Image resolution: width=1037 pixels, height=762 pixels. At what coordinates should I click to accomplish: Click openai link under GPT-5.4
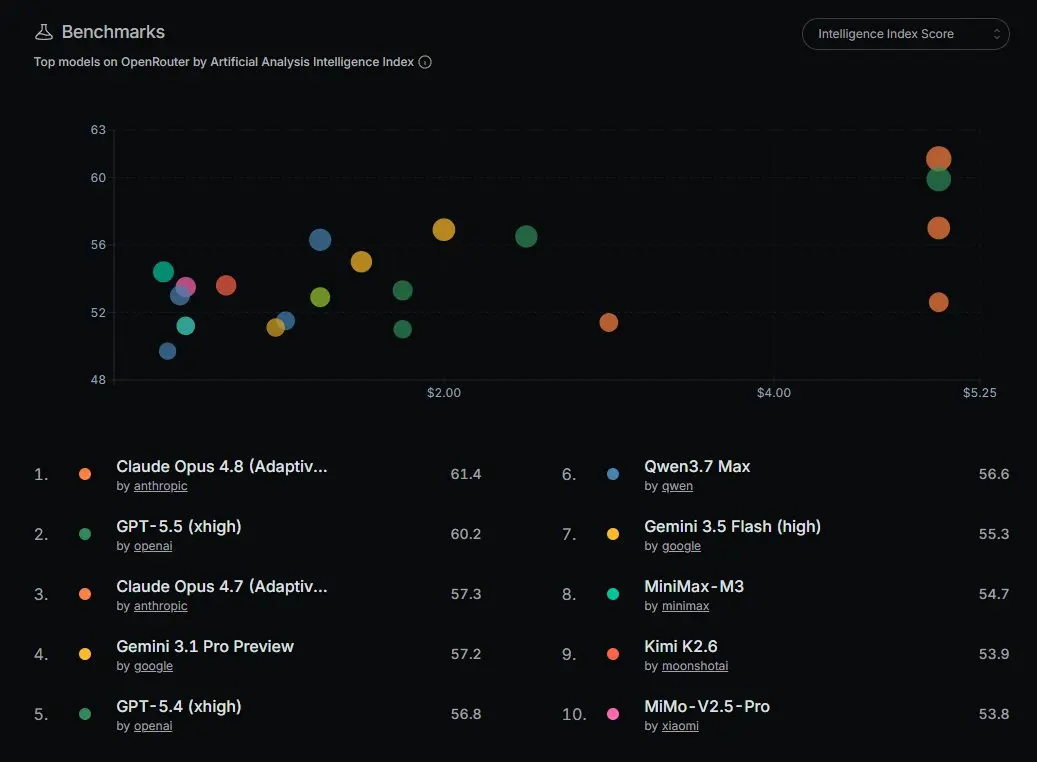153,726
